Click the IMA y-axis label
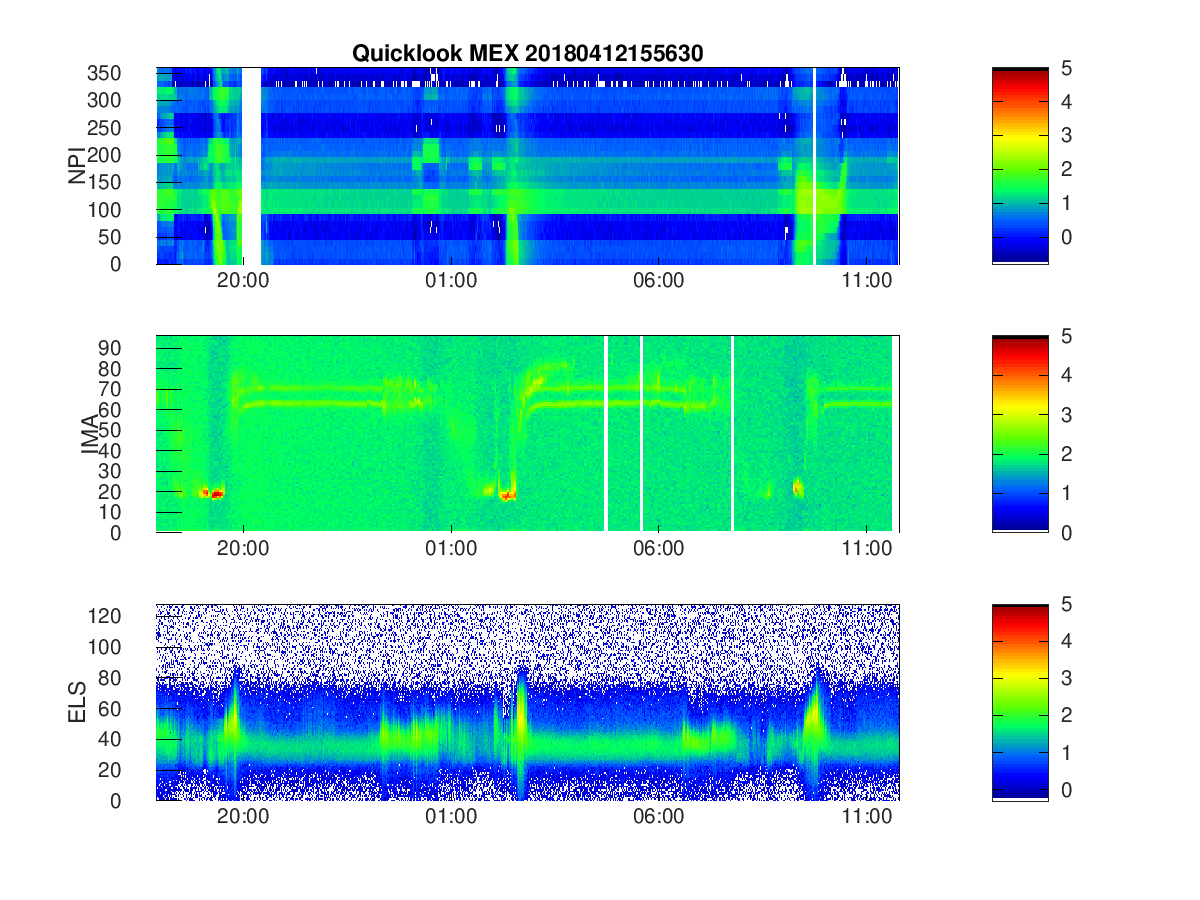1200x900 pixels. [89, 434]
